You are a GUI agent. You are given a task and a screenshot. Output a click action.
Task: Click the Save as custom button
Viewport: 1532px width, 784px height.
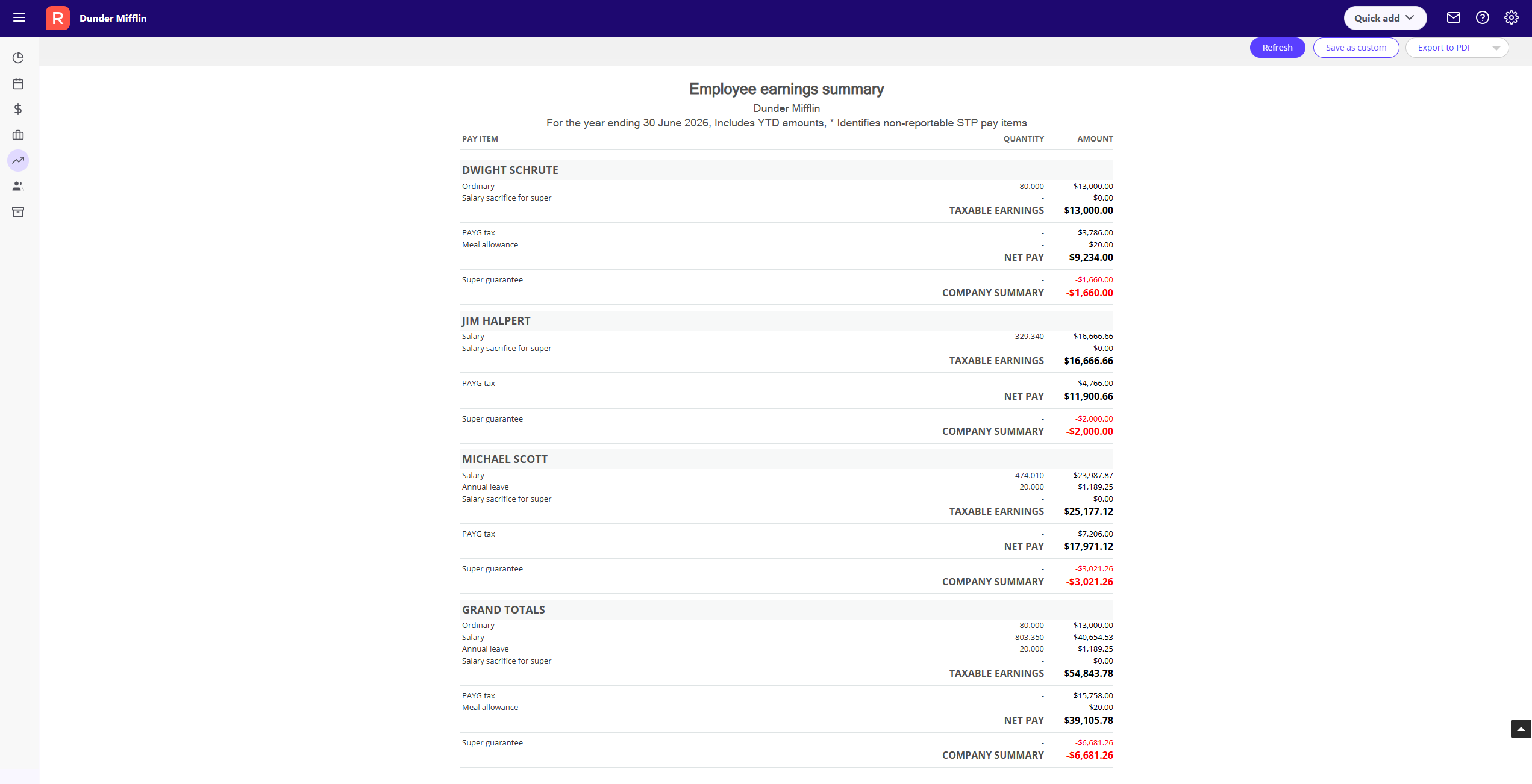1356,48
